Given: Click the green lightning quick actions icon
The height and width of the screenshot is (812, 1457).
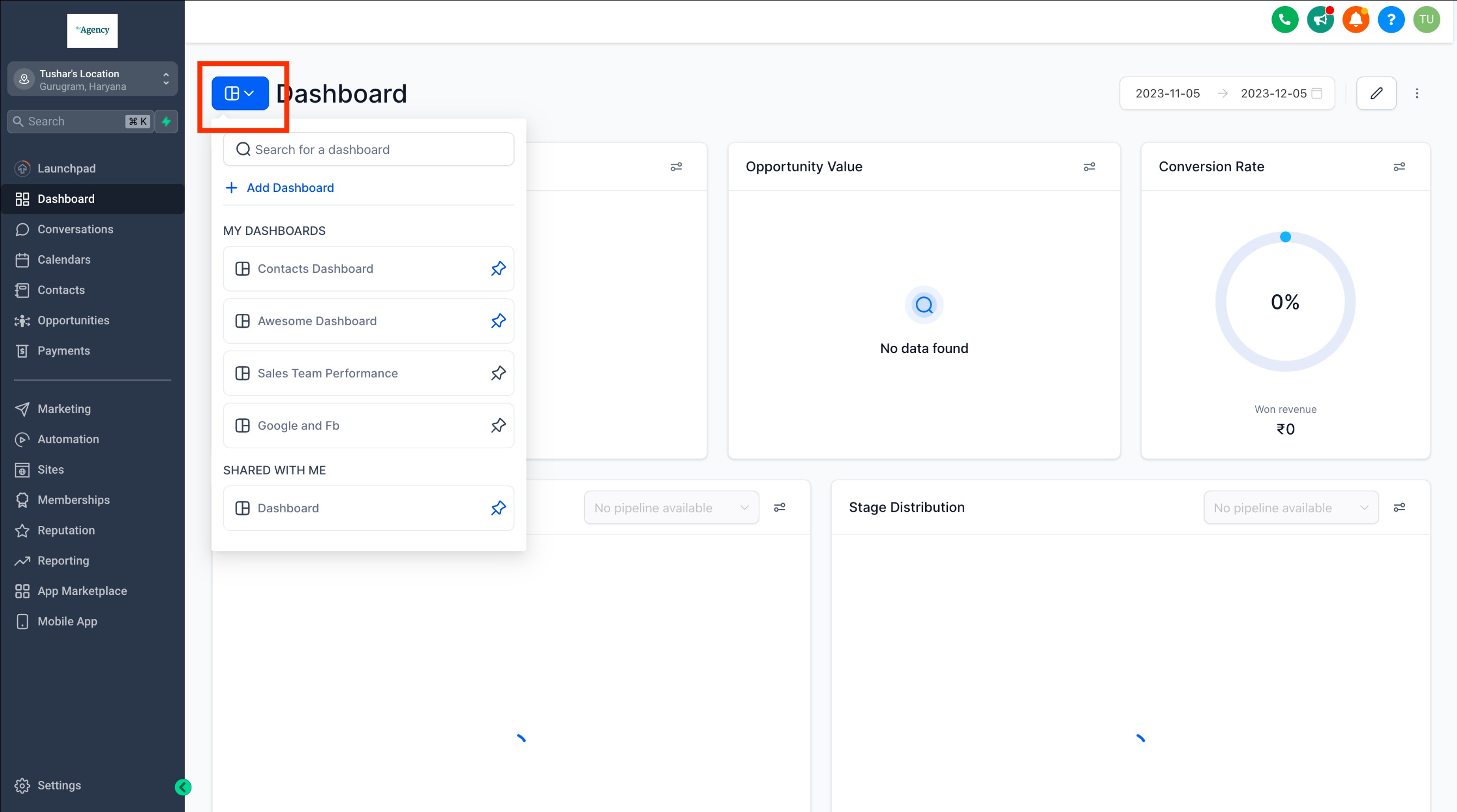Looking at the screenshot, I should [x=166, y=122].
